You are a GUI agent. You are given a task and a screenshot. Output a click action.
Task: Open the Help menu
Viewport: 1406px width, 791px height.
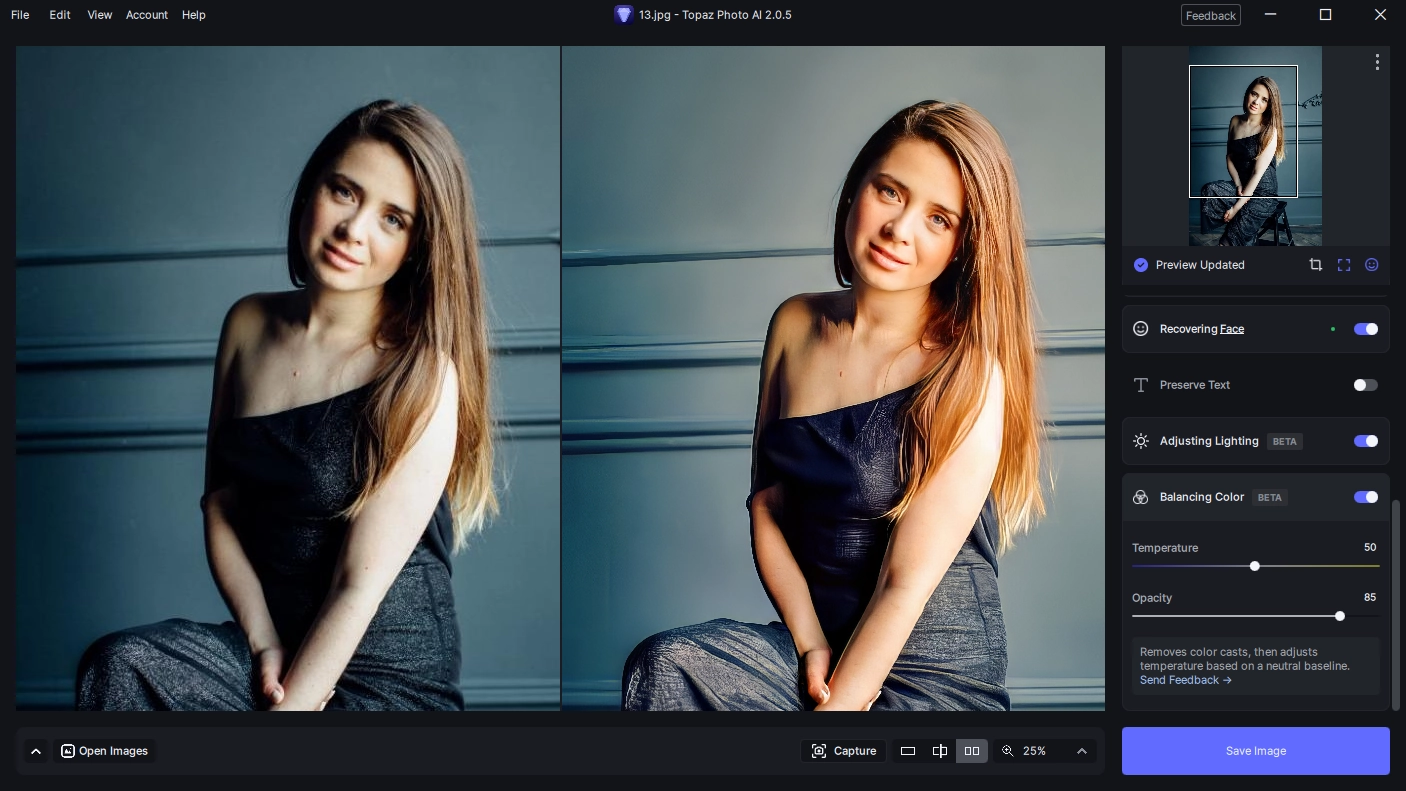coord(194,15)
